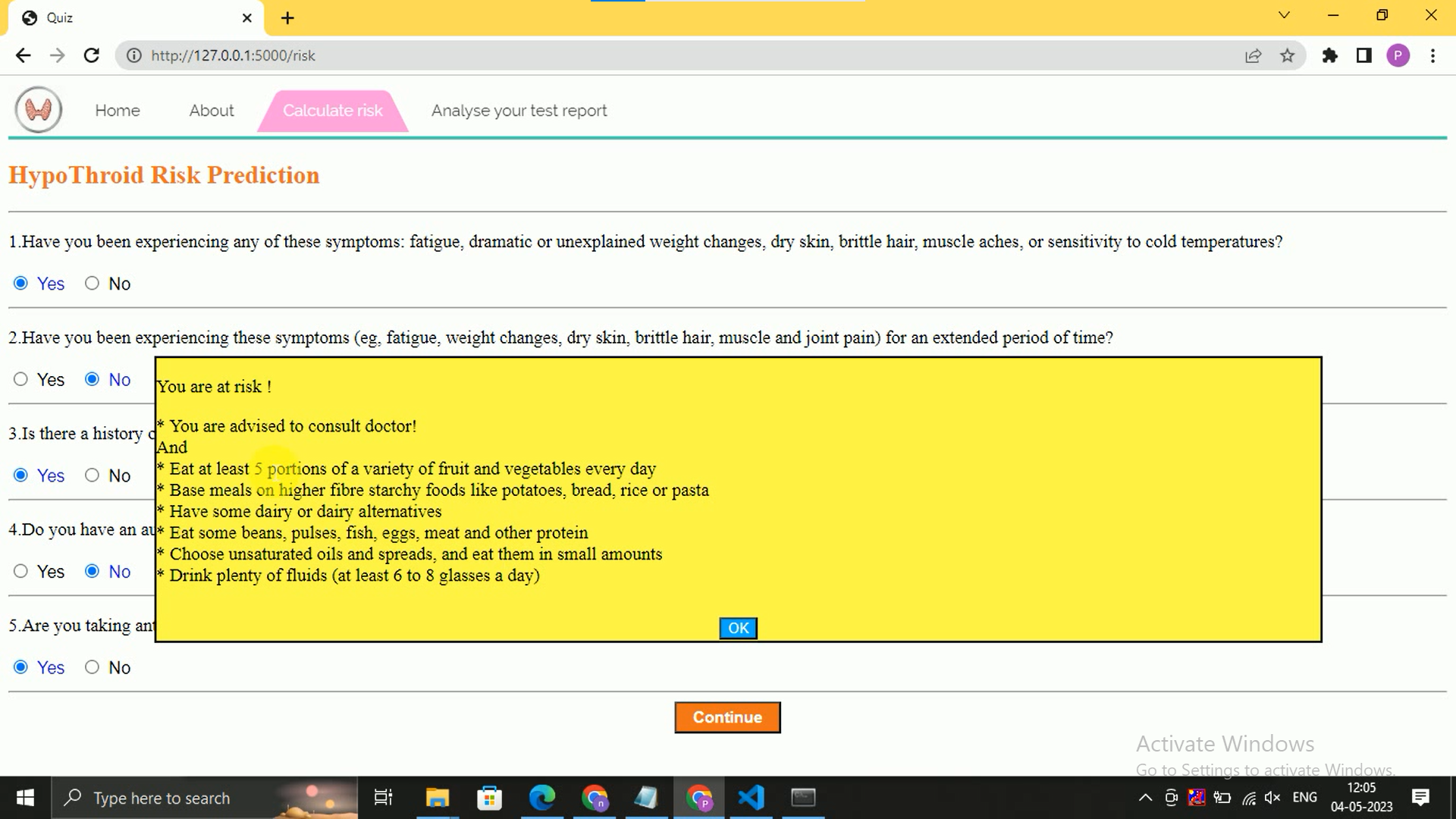This screenshot has height=819, width=1456.
Task: Select Yes for question 5
Action: coord(20,667)
